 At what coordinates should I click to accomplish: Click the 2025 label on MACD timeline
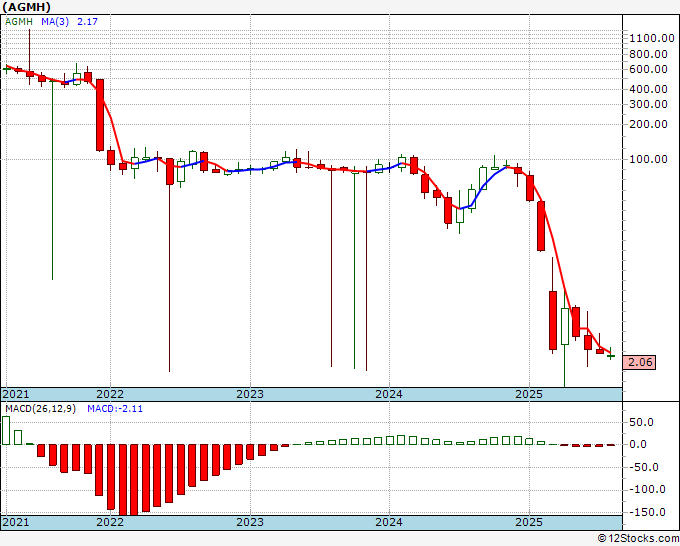(529, 522)
